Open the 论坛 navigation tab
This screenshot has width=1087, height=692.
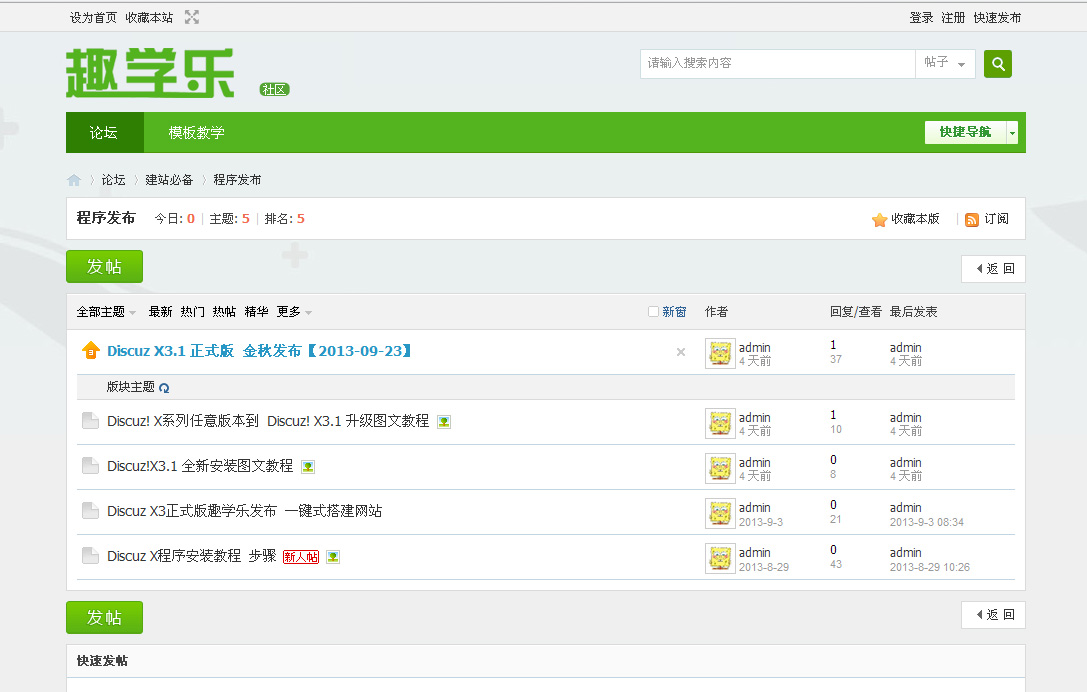point(104,132)
